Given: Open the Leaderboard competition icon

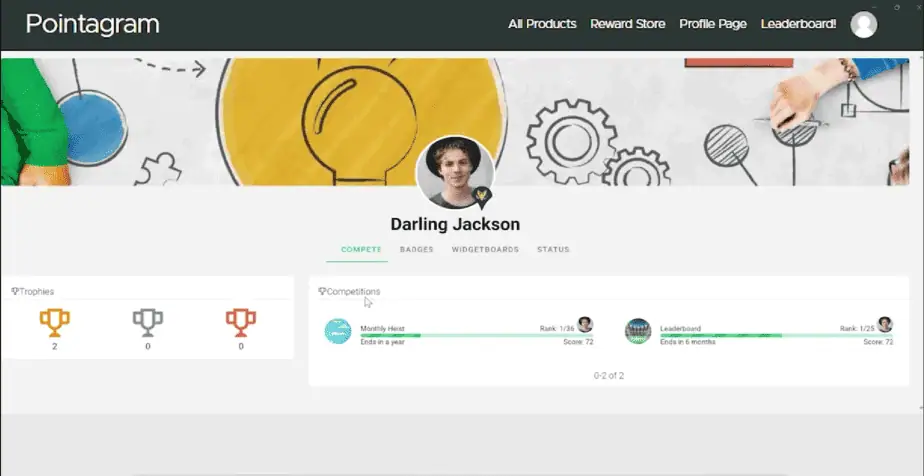Looking at the screenshot, I should point(638,332).
